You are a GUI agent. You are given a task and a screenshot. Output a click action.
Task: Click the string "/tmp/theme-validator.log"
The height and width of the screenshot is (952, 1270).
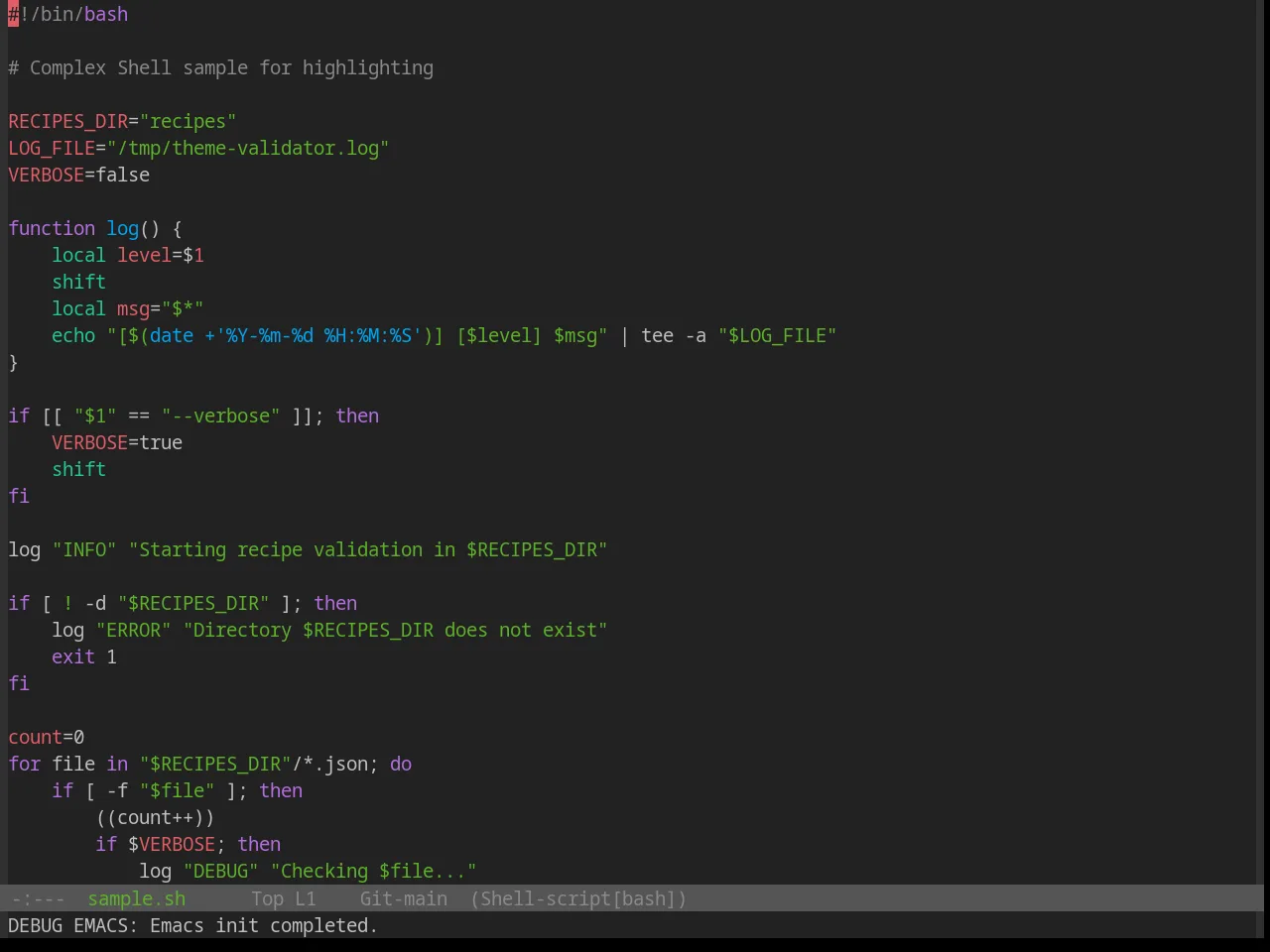click(248, 148)
